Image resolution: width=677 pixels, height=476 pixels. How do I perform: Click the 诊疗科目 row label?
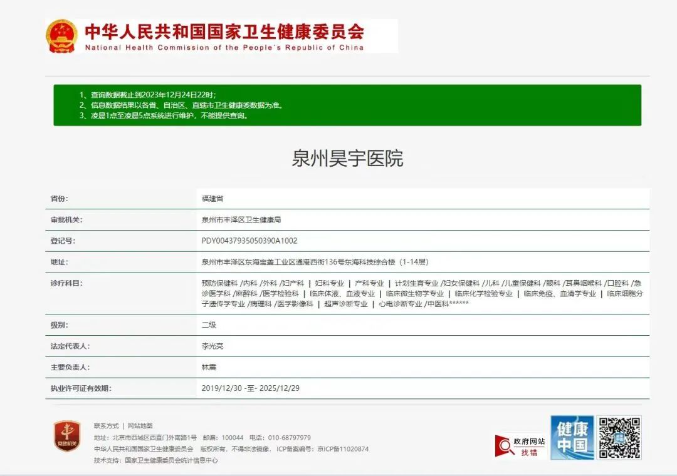[x=66, y=284]
